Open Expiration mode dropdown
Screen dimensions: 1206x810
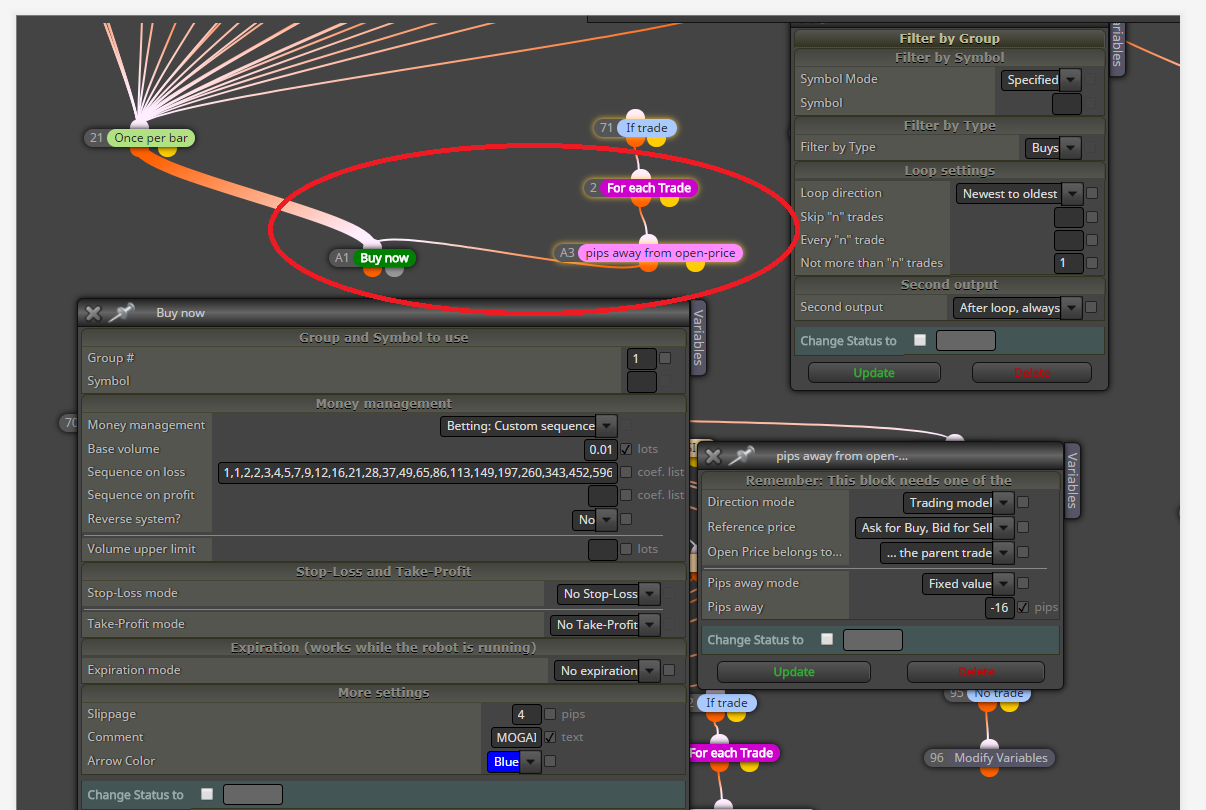[x=607, y=671]
